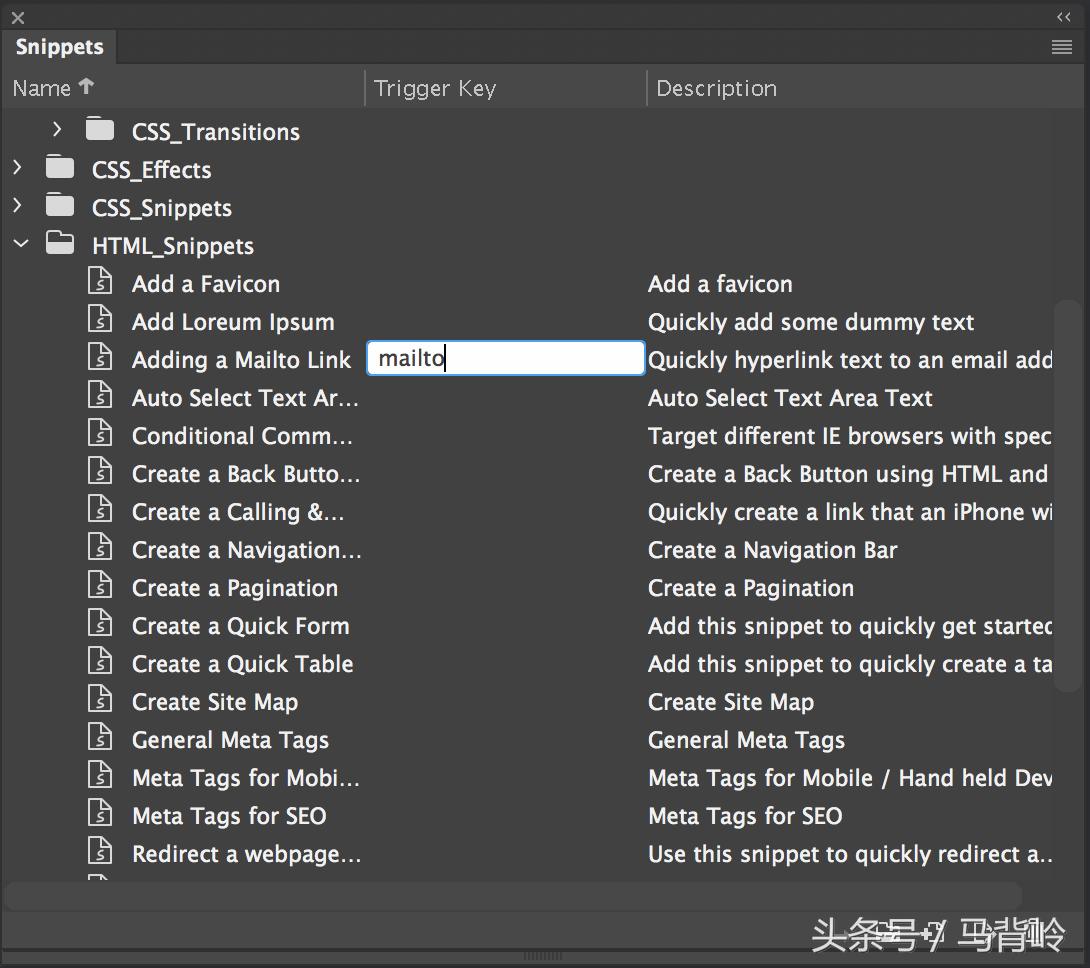Click the CSS_Effects folder icon
This screenshot has width=1090, height=968.
59,167
